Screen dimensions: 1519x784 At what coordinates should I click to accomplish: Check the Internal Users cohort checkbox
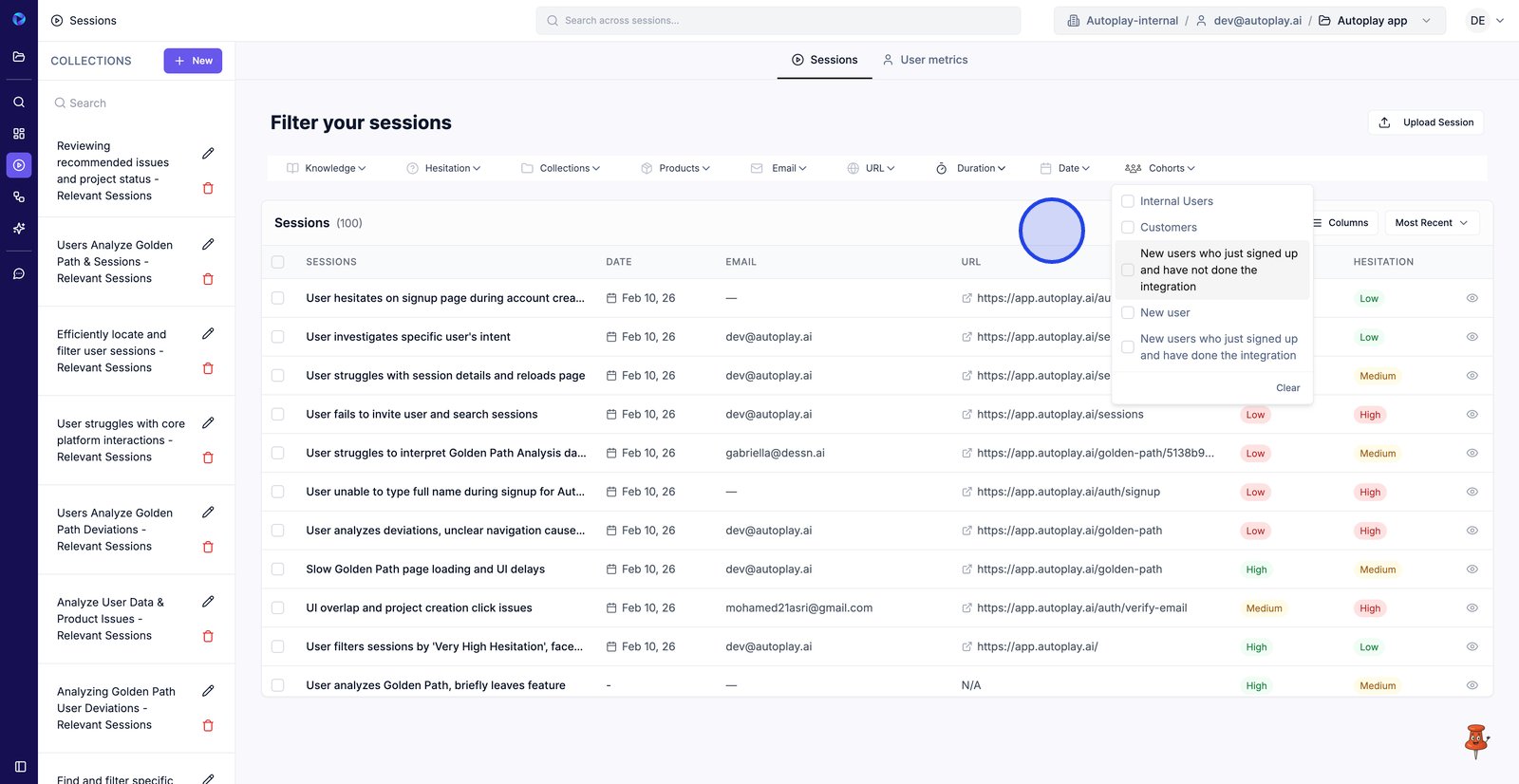tap(1128, 201)
